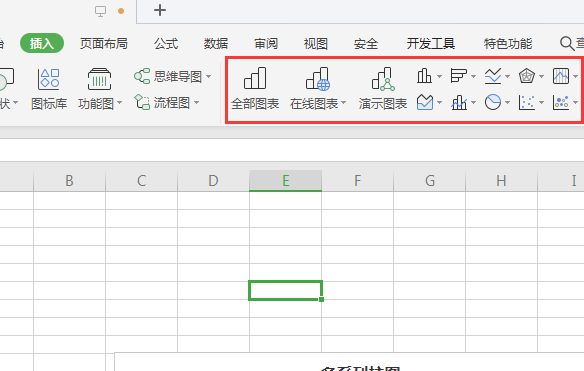
Task: Expand the 功能图 dropdown arrow
Action: point(119,102)
